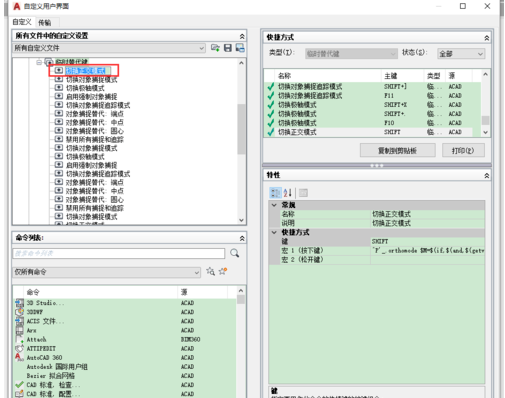Click the property pages icon in 特性 toolbar
505x398 pixels.
coord(303,193)
